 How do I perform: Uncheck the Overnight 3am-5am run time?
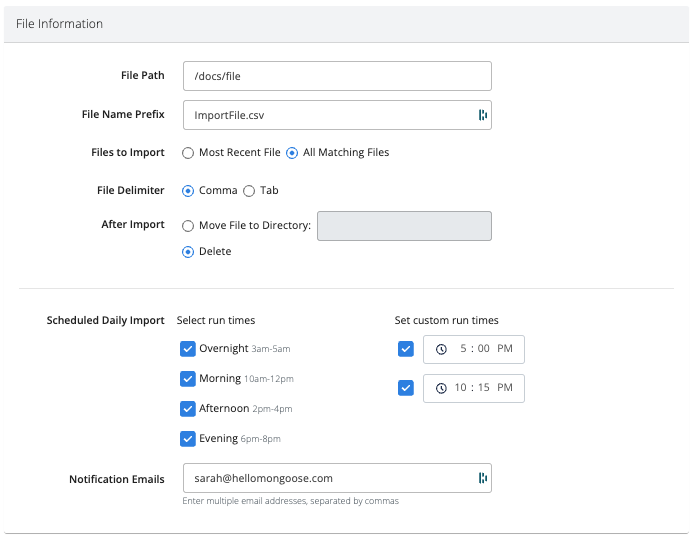coord(187,349)
